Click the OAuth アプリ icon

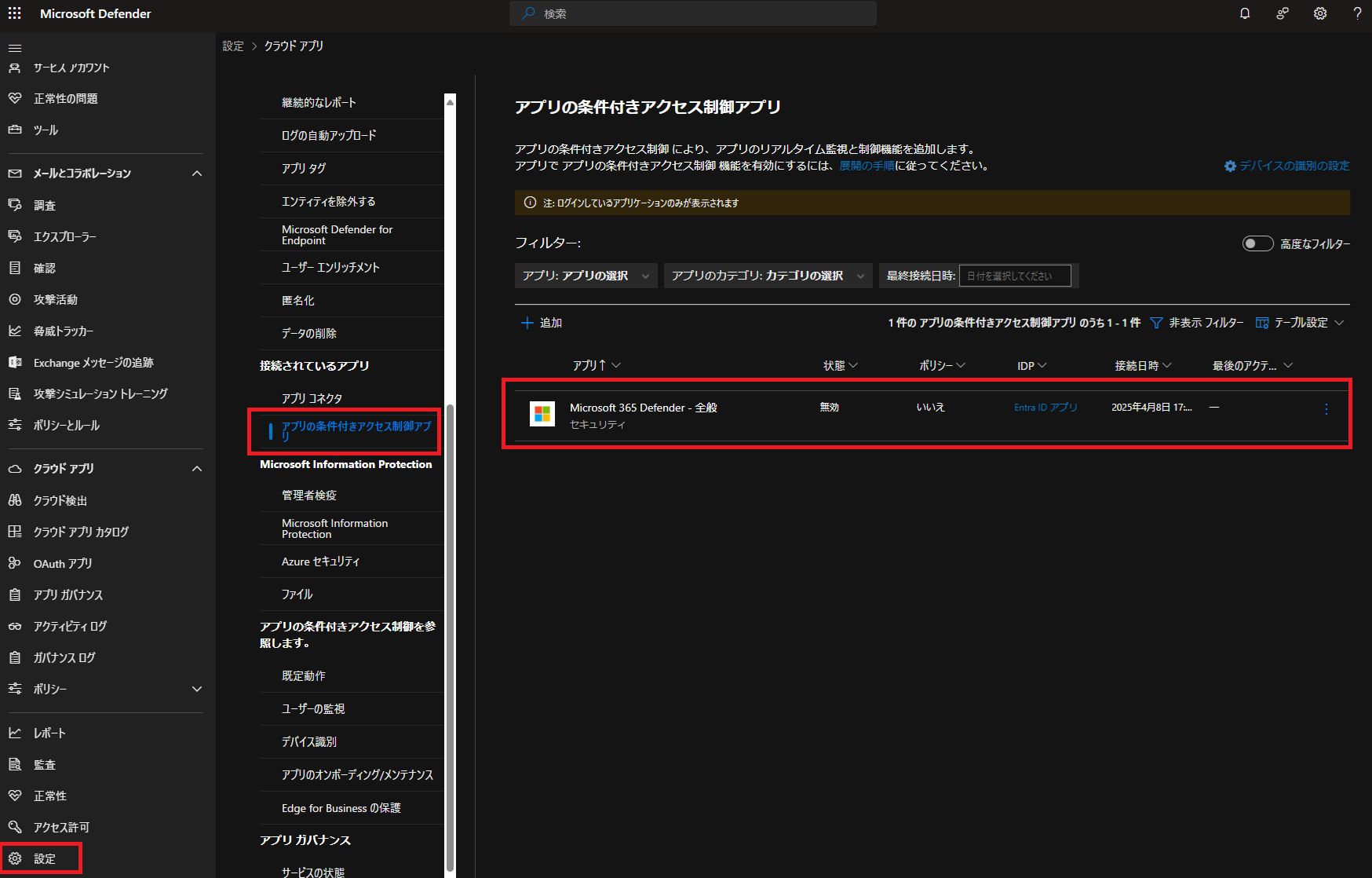coord(14,563)
